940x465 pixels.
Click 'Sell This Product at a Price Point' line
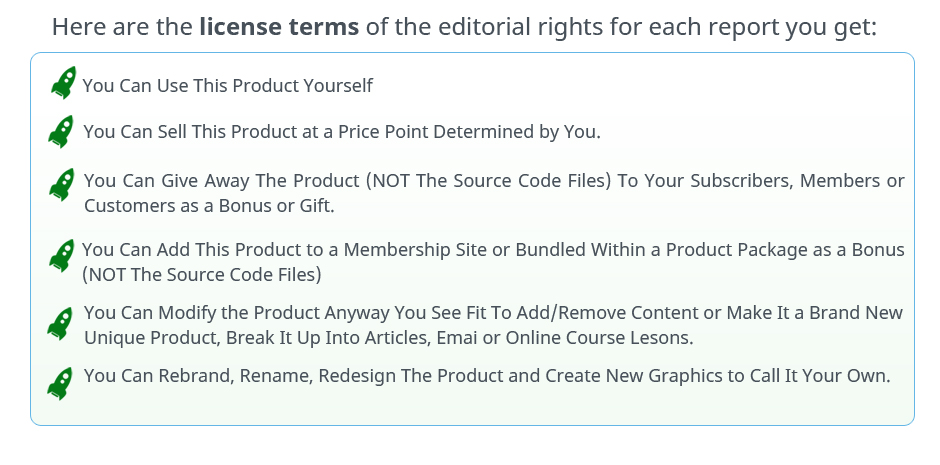342,131
